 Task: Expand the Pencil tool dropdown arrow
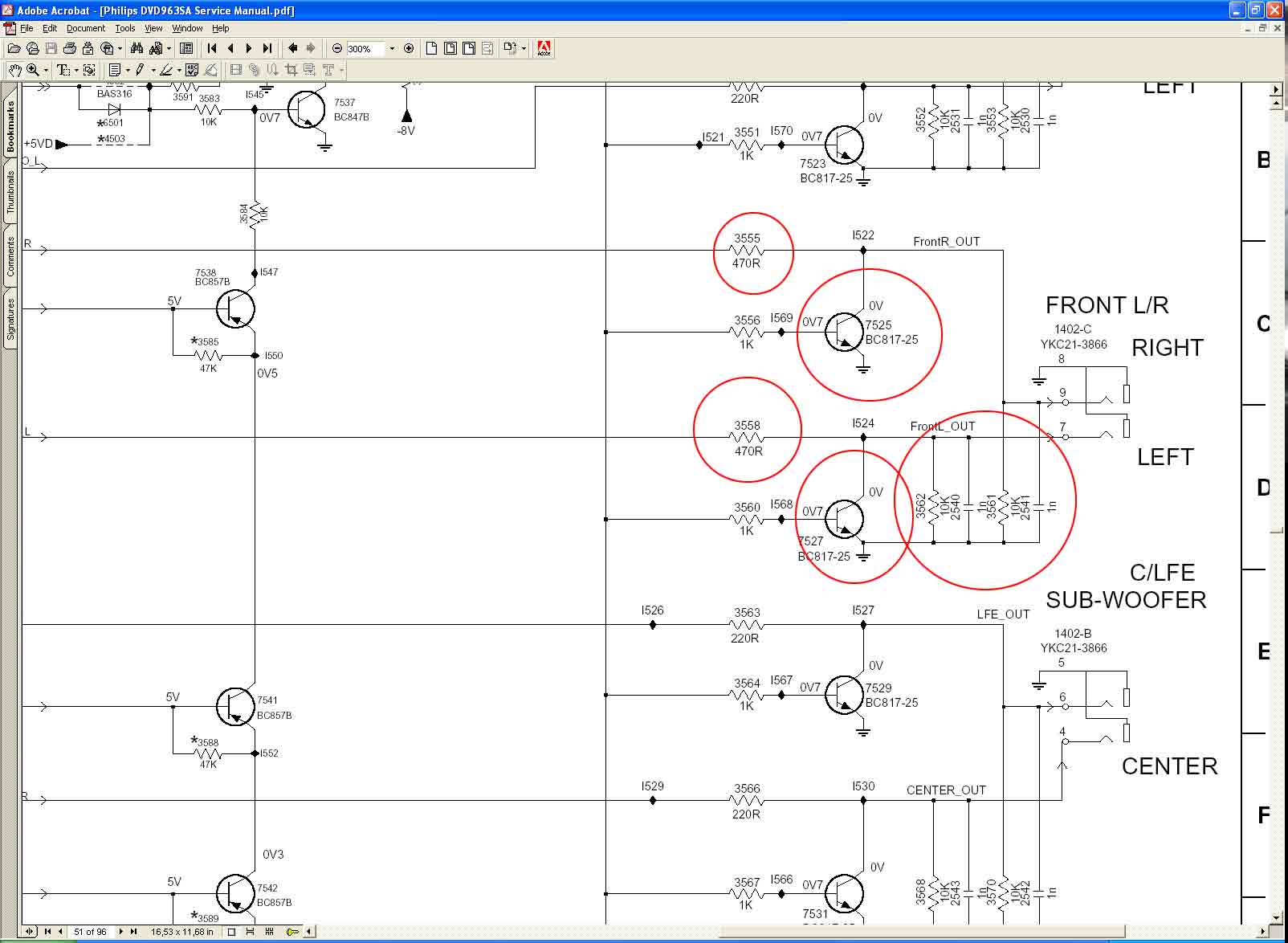click(153, 70)
